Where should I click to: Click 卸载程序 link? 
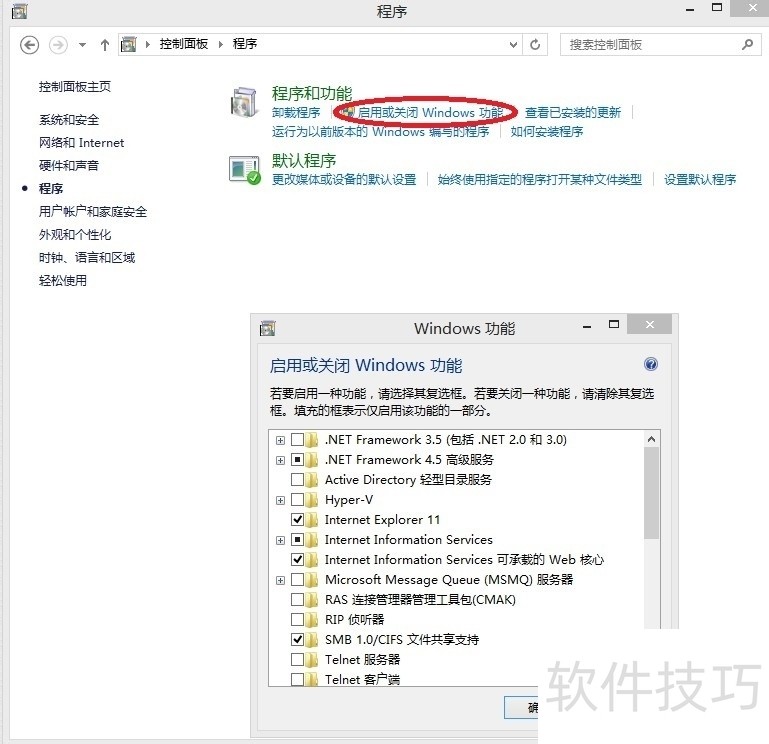tap(296, 113)
